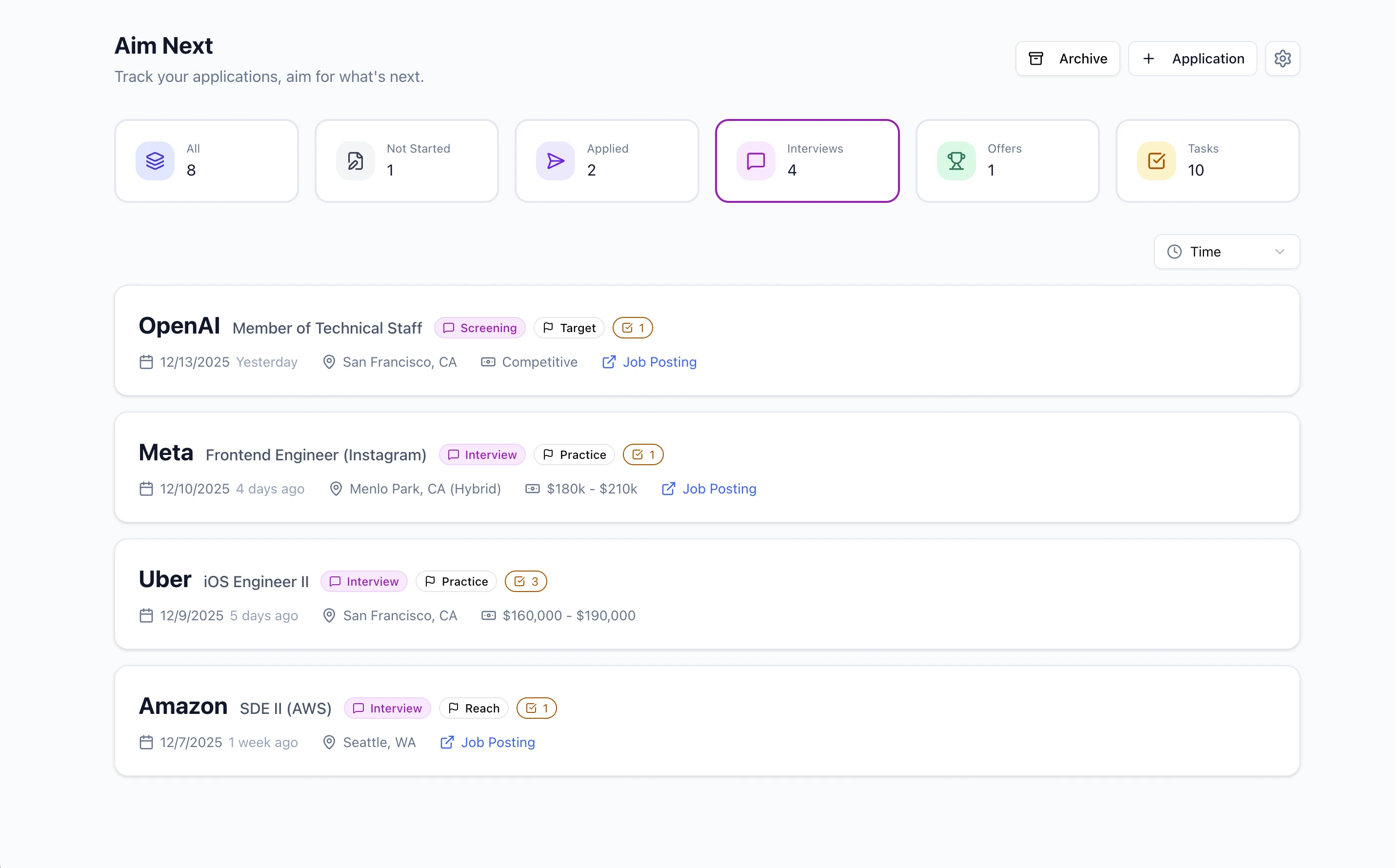Click the Offers trophy icon
The height and width of the screenshot is (868, 1395).
(955, 161)
